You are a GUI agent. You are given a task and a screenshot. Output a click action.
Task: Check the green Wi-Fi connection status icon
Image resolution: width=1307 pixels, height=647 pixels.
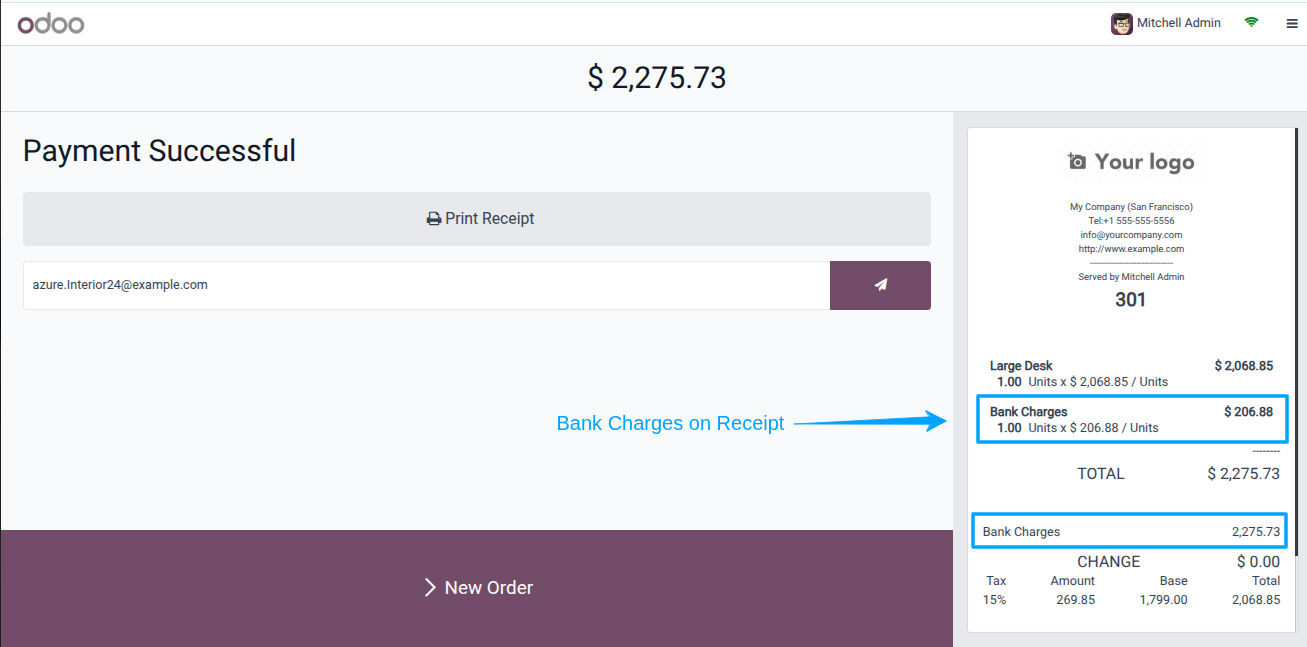[1251, 22]
